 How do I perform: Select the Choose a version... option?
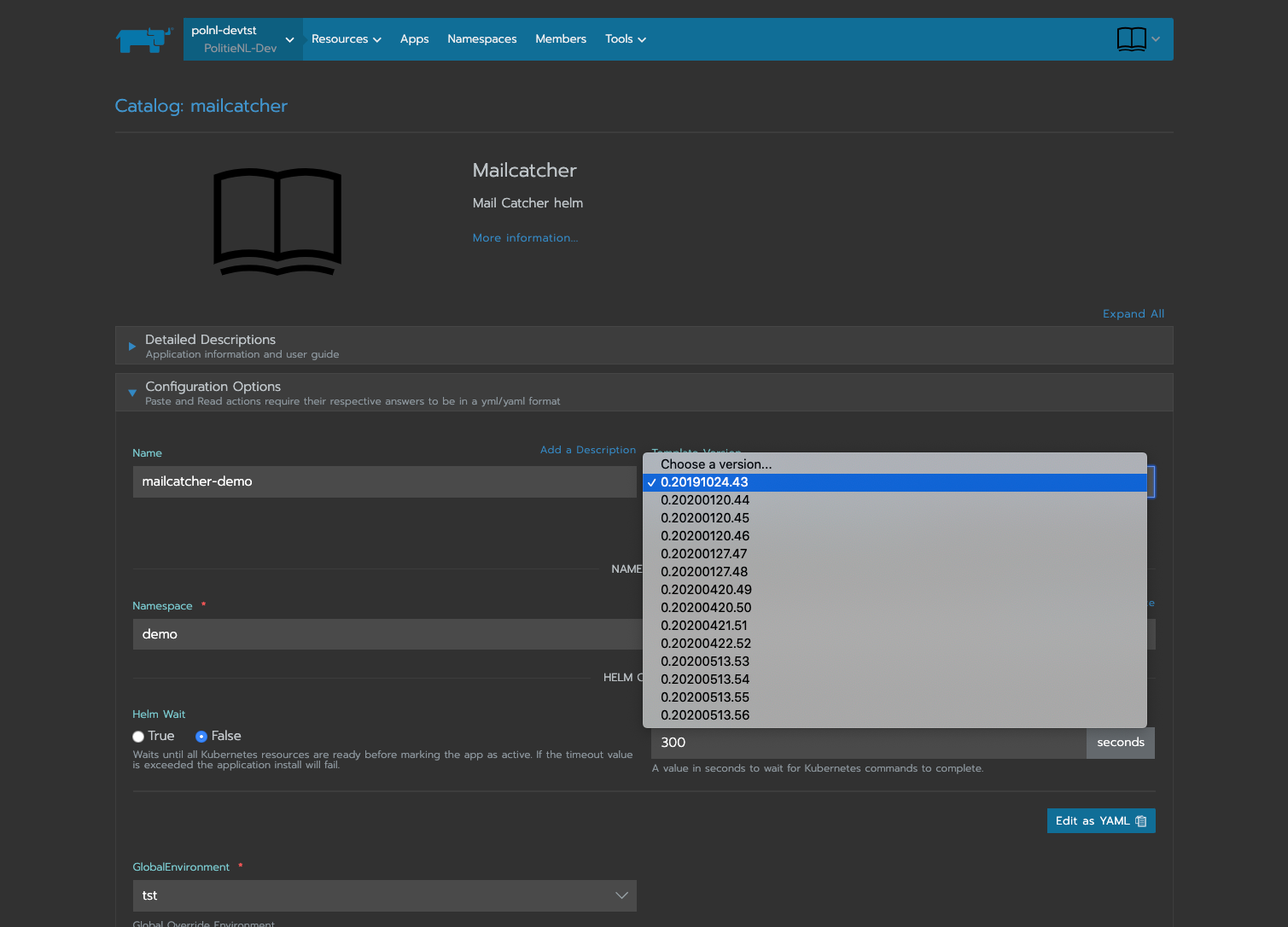pyautogui.click(x=895, y=464)
